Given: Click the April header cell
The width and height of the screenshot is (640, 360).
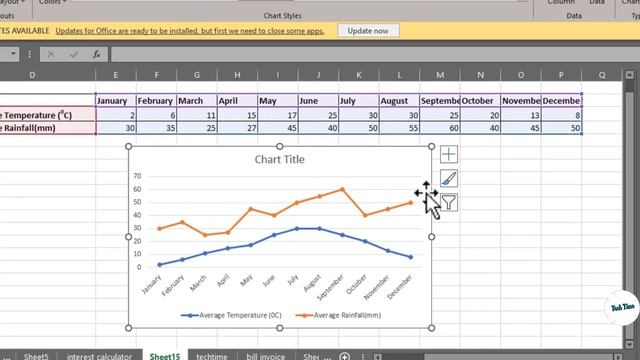Looking at the screenshot, I should click(x=237, y=100).
